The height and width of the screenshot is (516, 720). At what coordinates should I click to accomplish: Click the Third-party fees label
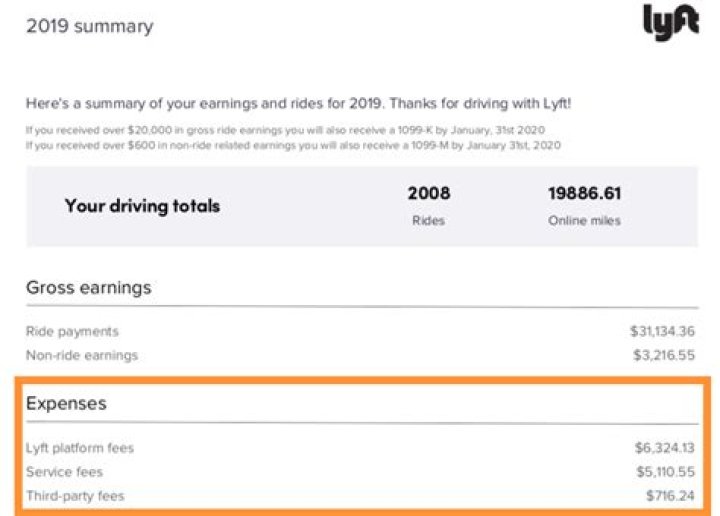click(x=76, y=496)
